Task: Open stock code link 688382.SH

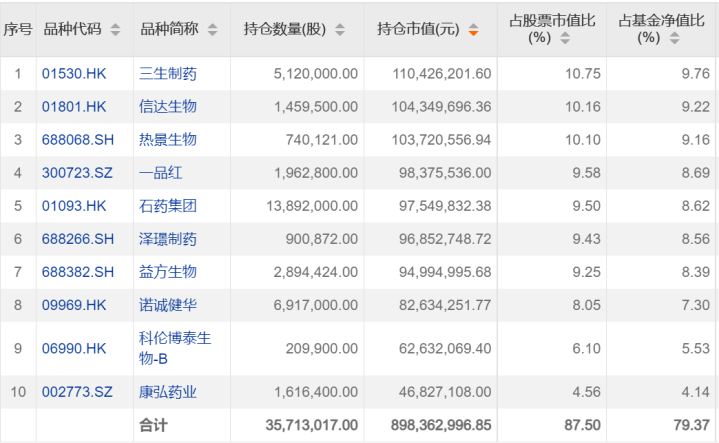Action: pos(78,272)
